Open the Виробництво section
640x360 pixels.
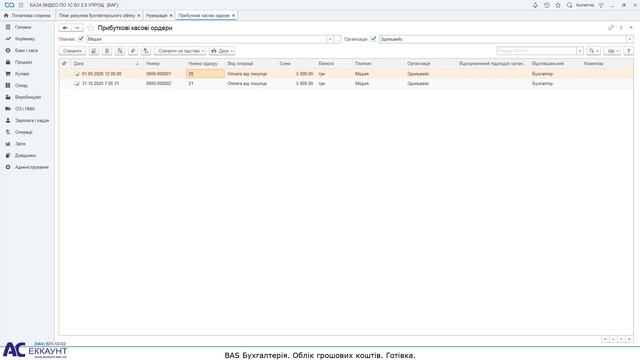tap(27, 97)
